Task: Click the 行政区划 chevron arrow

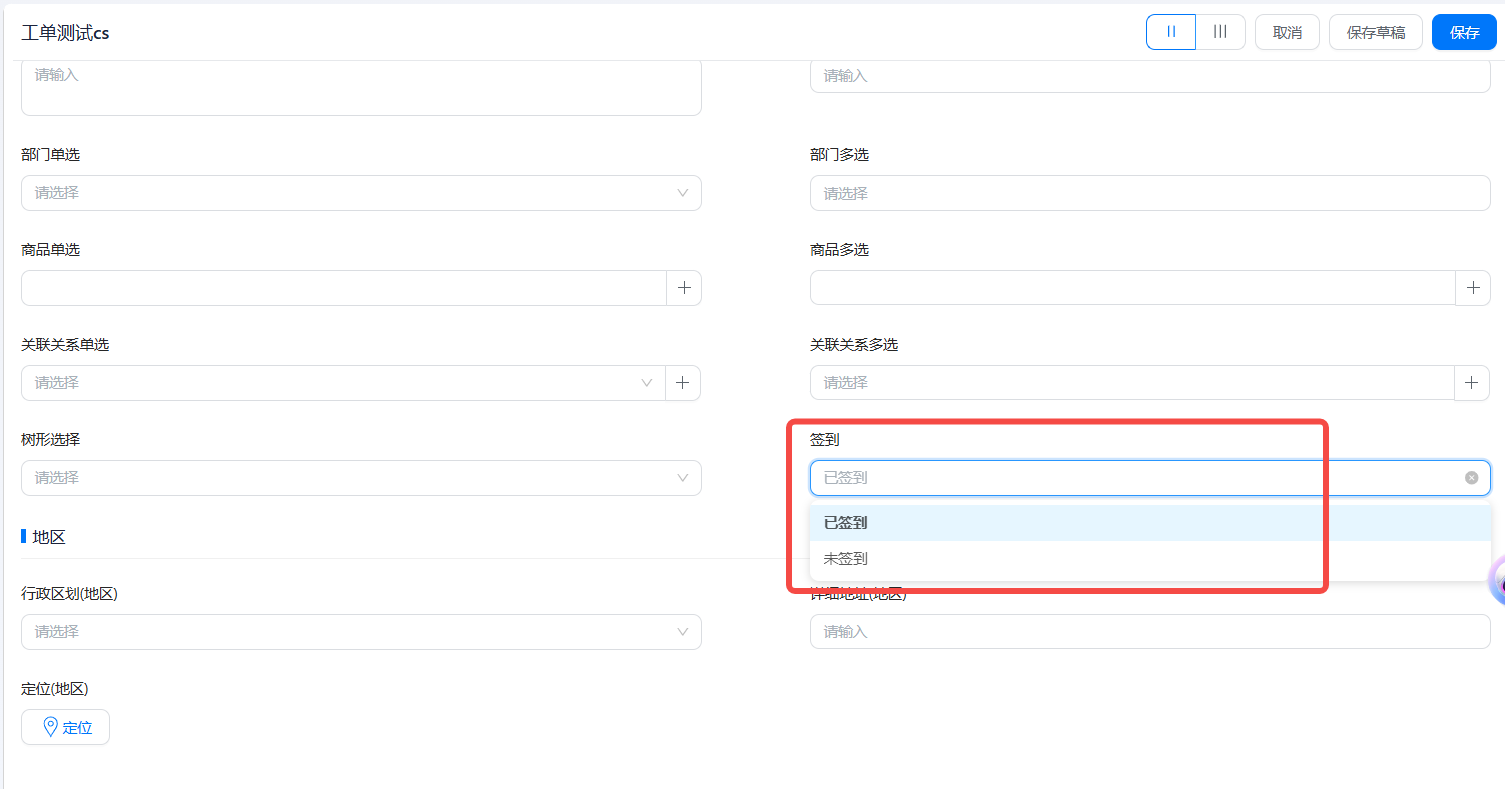Action: pos(683,632)
